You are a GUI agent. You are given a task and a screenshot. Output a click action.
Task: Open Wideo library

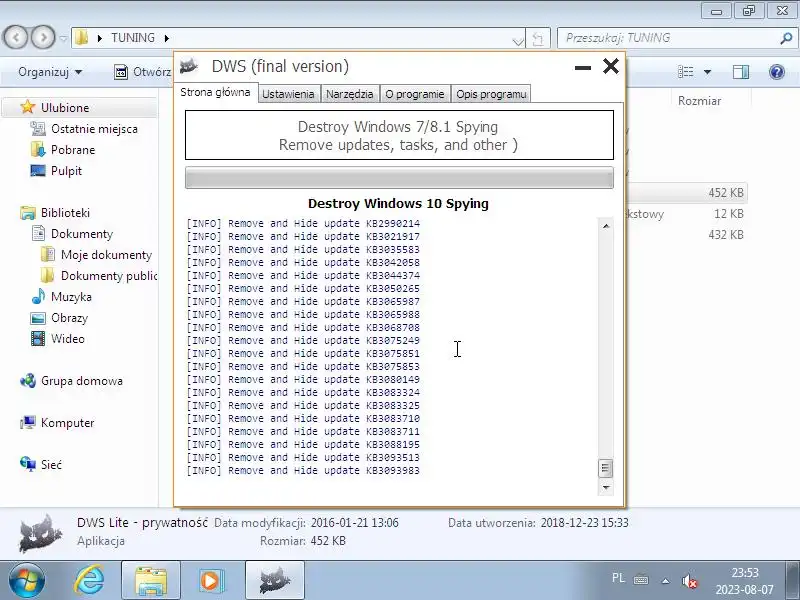(x=67, y=339)
